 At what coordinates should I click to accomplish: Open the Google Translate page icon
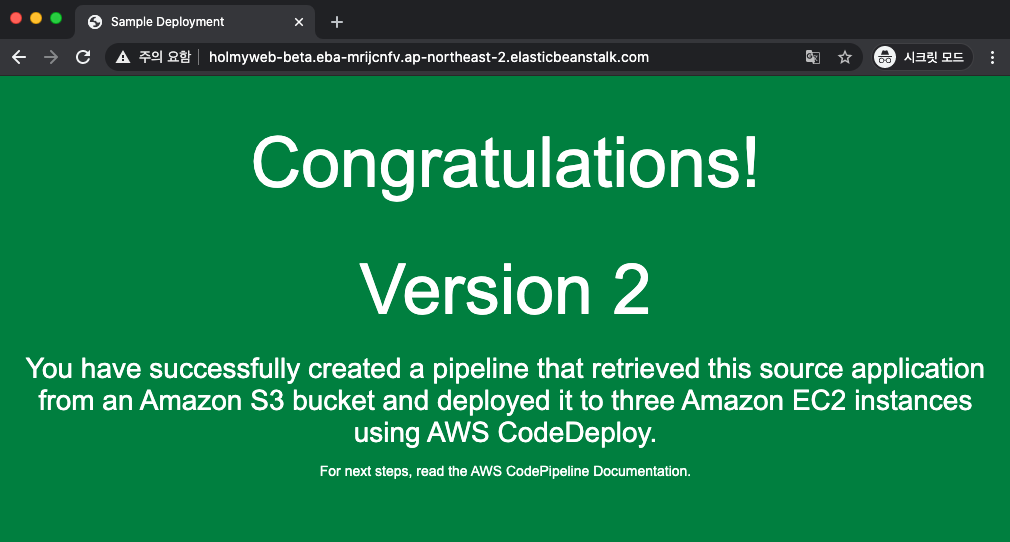click(813, 57)
